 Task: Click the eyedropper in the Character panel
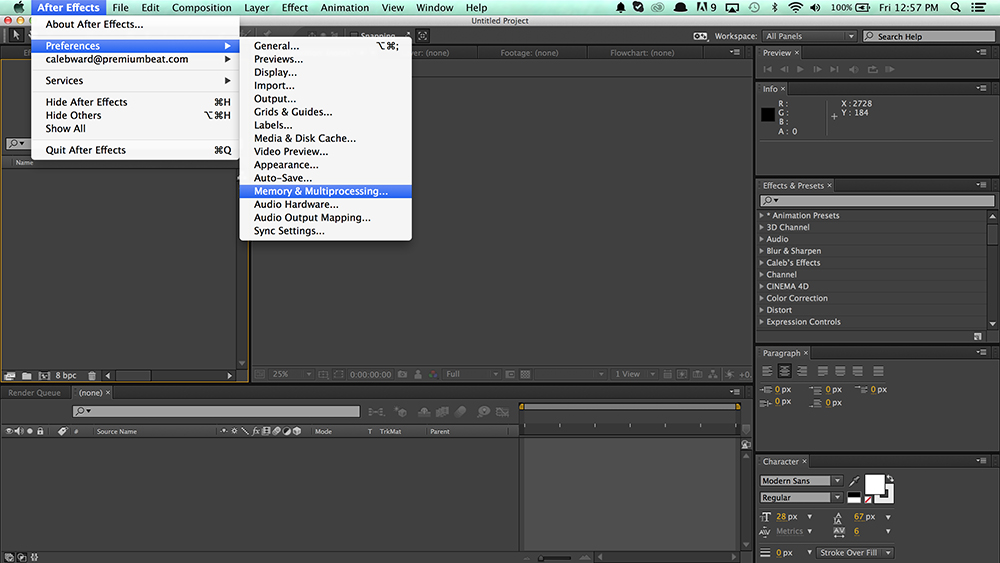coord(854,481)
